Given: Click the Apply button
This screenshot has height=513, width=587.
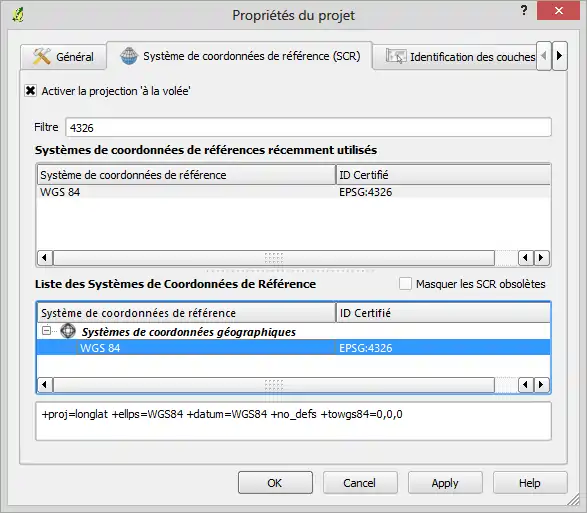Looking at the screenshot, I should 445,483.
